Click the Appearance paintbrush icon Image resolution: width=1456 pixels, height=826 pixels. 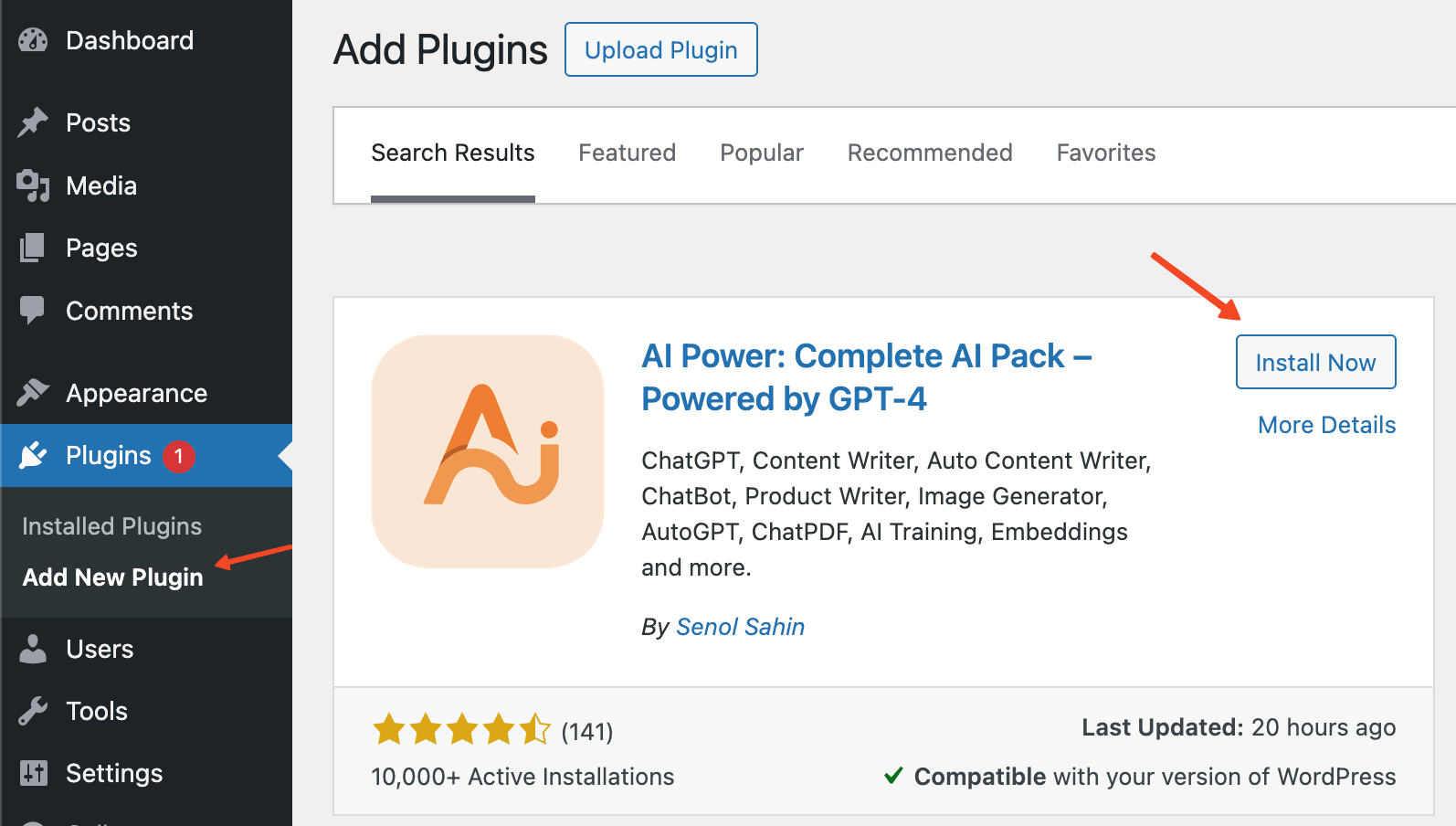(33, 393)
